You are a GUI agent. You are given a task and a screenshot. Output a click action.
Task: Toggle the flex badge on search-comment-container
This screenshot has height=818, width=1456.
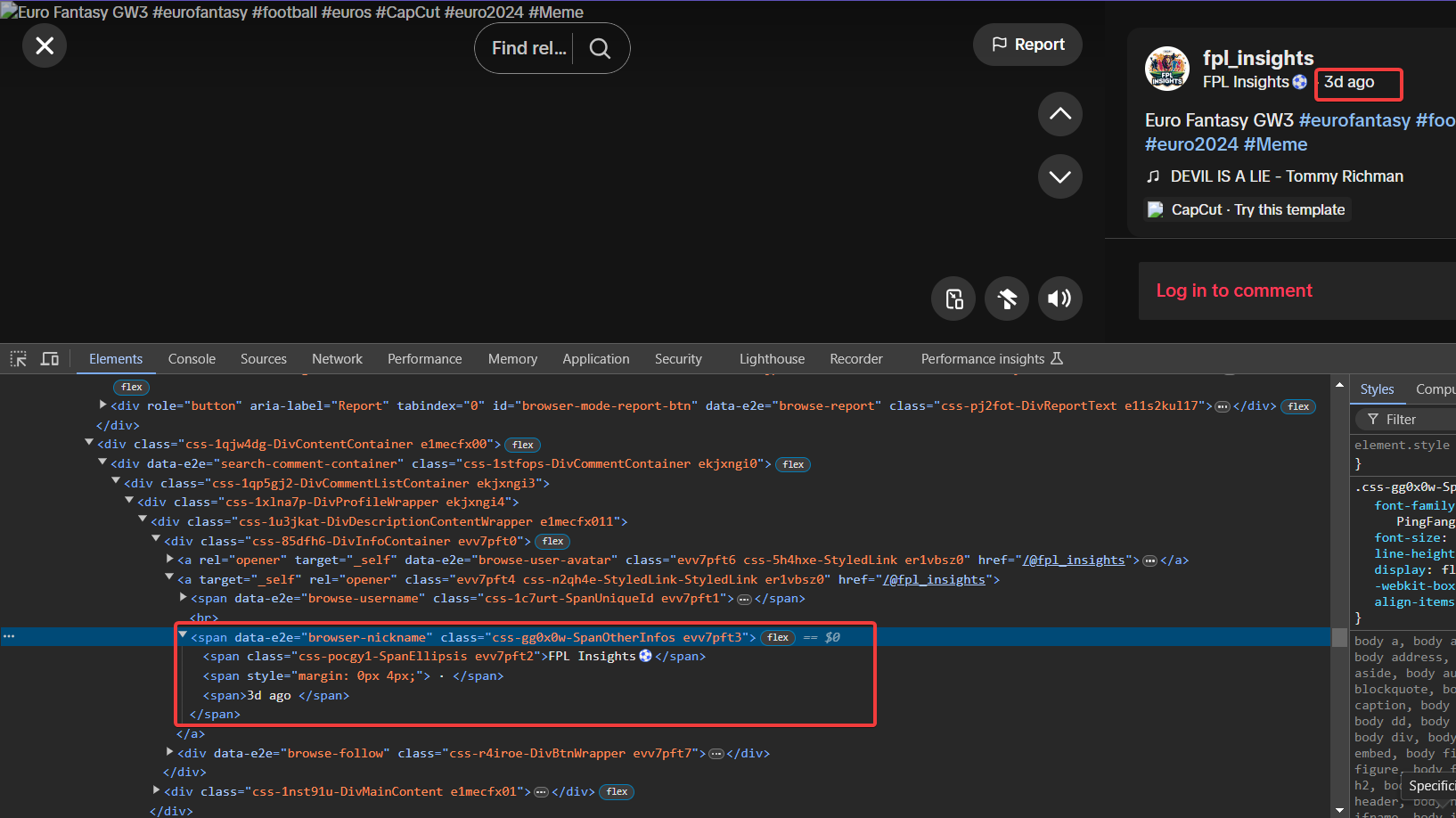[792, 463]
